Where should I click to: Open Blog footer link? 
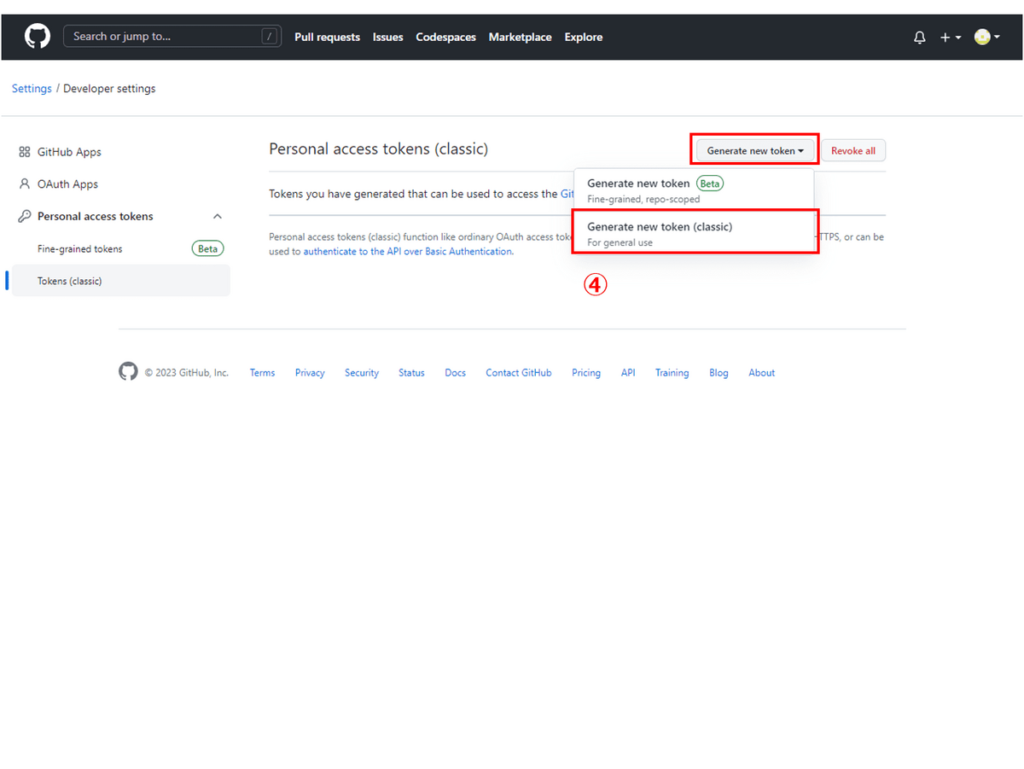[x=719, y=373]
